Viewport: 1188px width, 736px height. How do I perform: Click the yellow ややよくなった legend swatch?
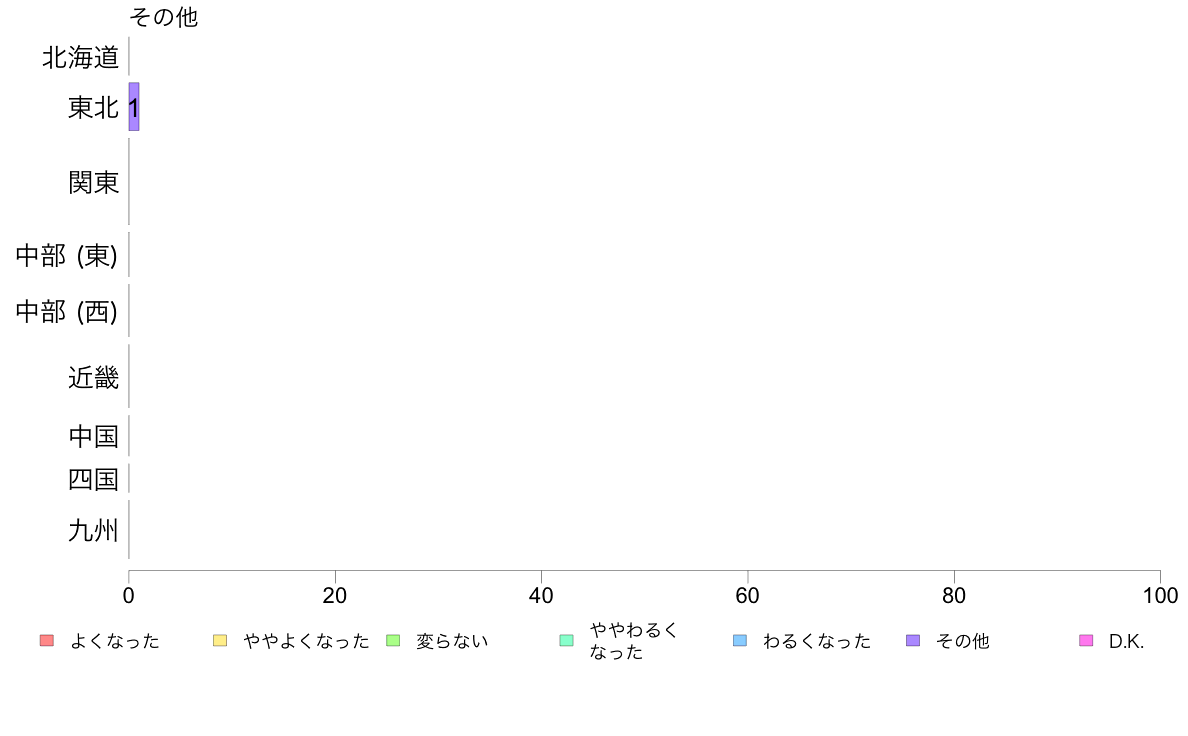pyautogui.click(x=220, y=640)
